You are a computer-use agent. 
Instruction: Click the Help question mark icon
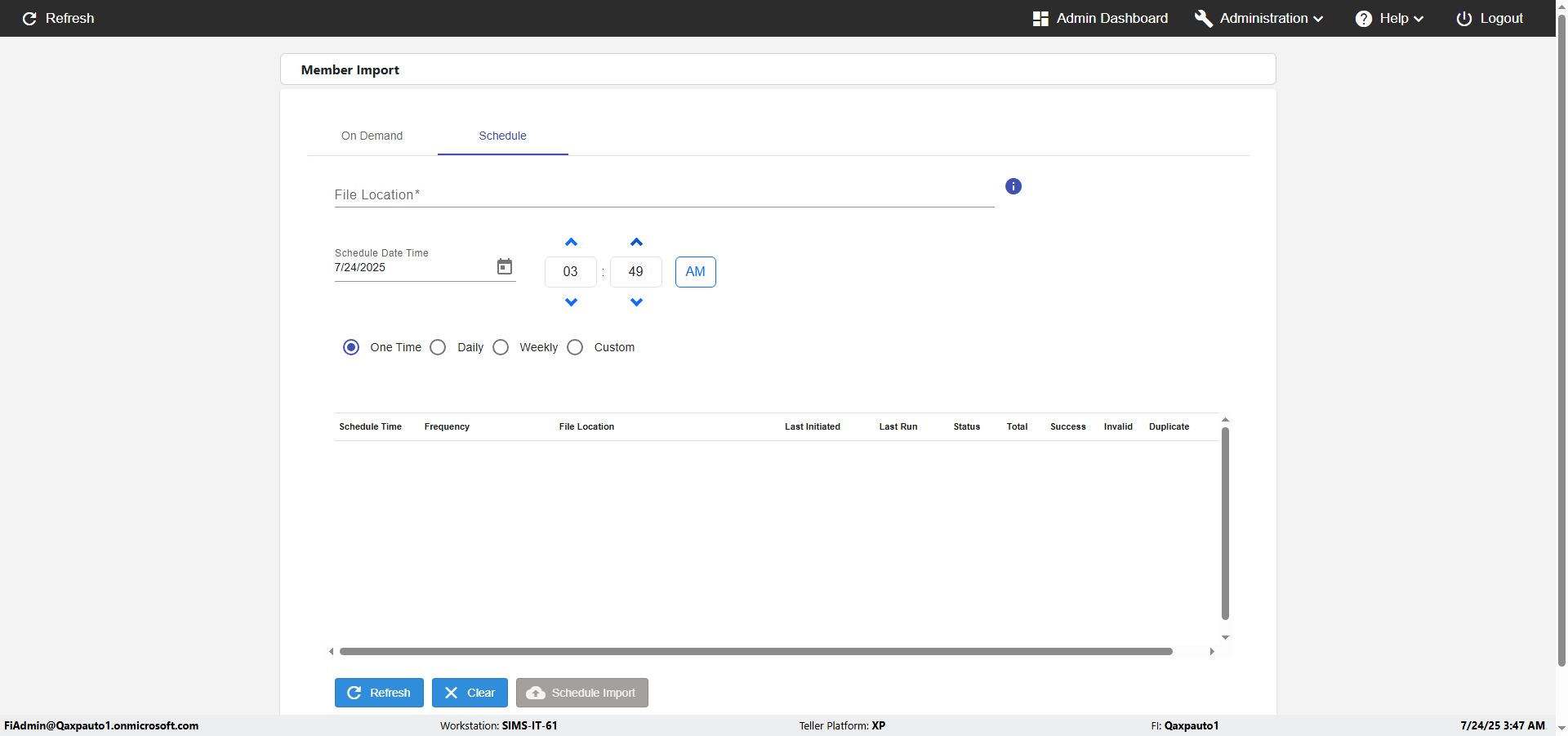click(1364, 18)
